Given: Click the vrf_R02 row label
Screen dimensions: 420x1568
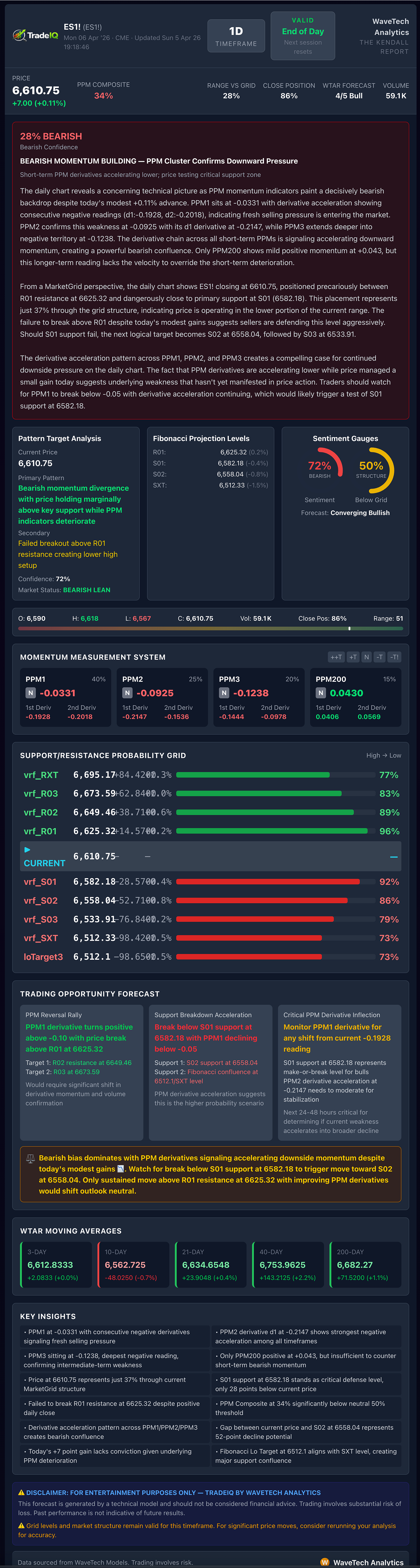Looking at the screenshot, I should click(41, 813).
